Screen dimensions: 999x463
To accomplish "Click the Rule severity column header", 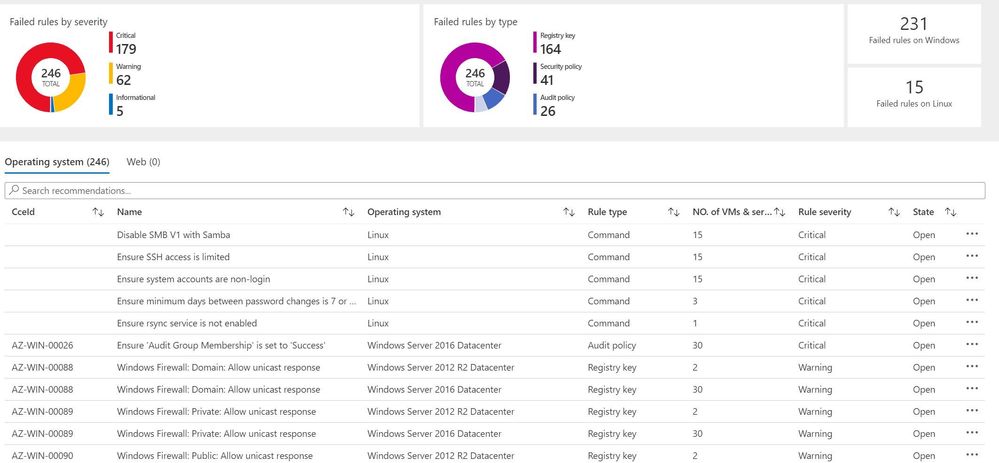I will click(x=824, y=212).
